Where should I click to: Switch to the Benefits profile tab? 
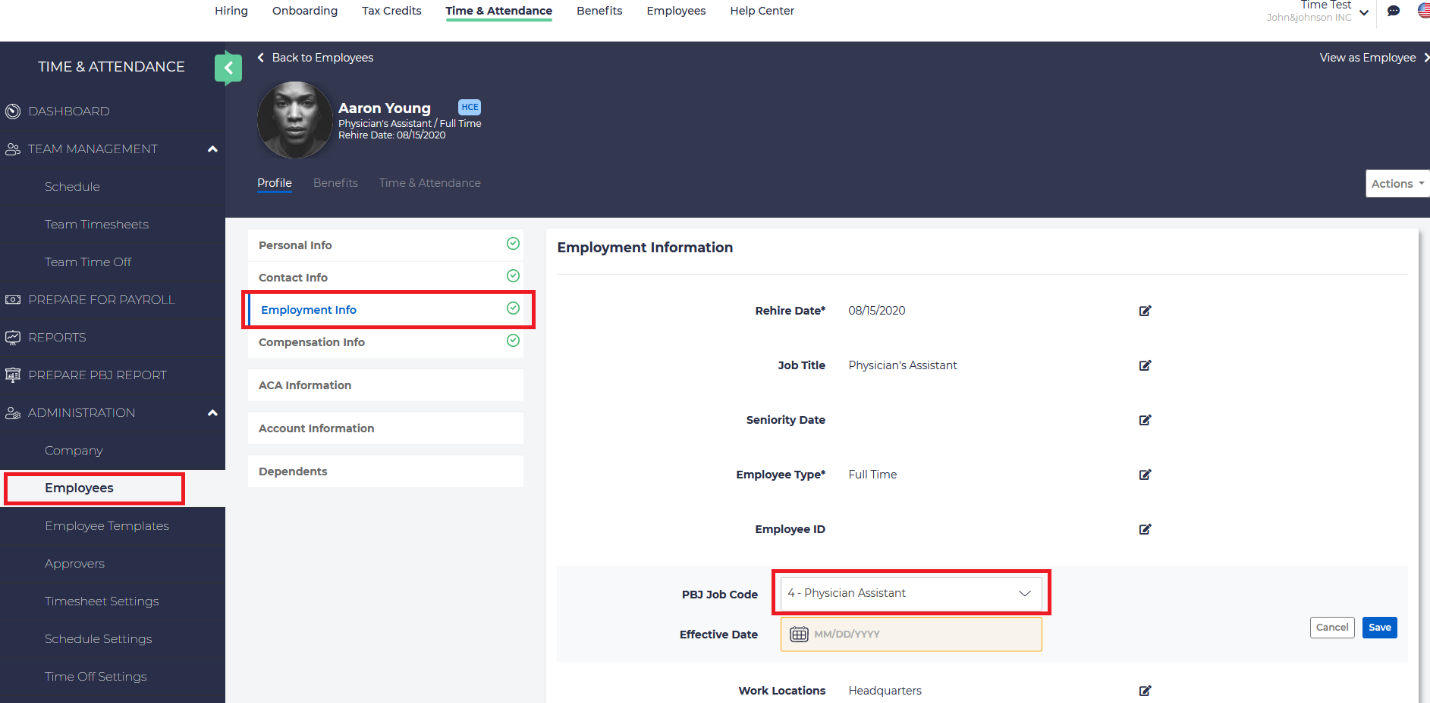pyautogui.click(x=335, y=183)
